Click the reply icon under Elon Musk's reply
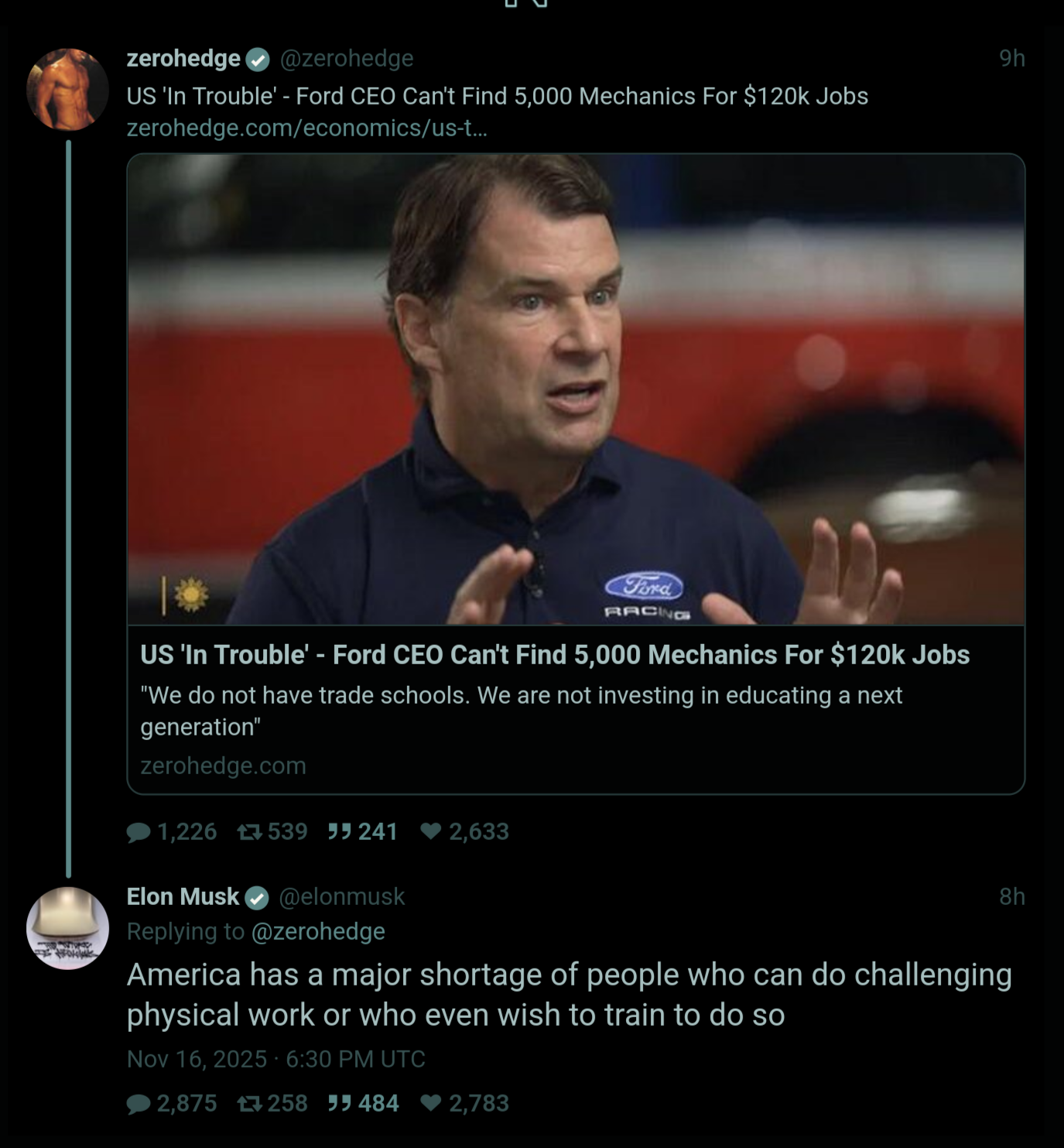This screenshot has width=1064, height=1148. (139, 1104)
